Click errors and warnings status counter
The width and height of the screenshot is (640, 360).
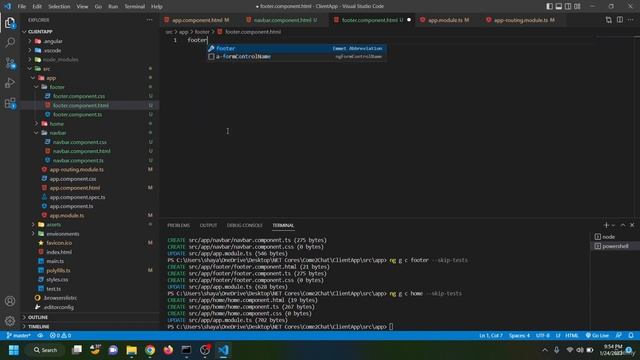60,336
